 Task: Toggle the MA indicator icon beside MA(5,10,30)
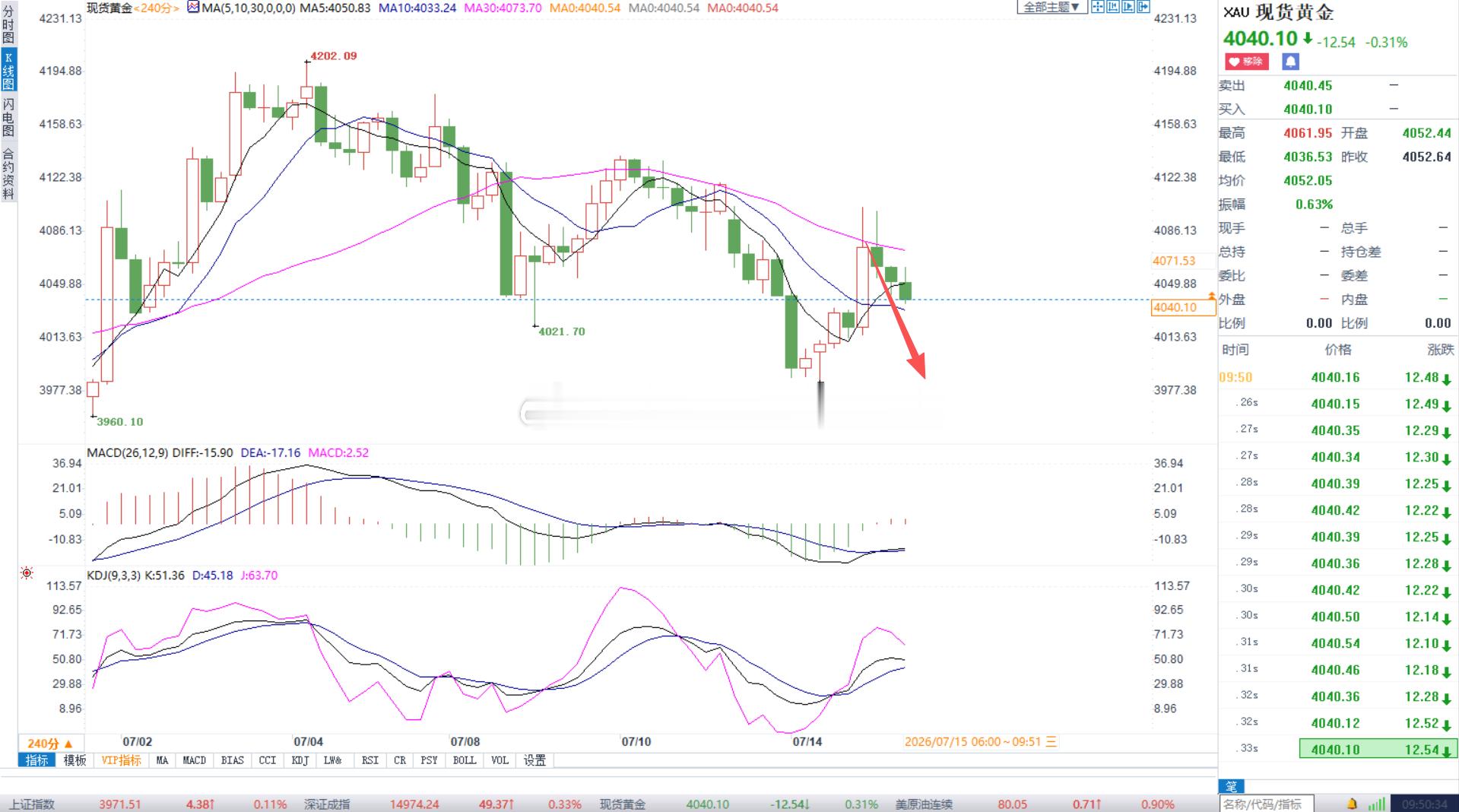point(193,8)
